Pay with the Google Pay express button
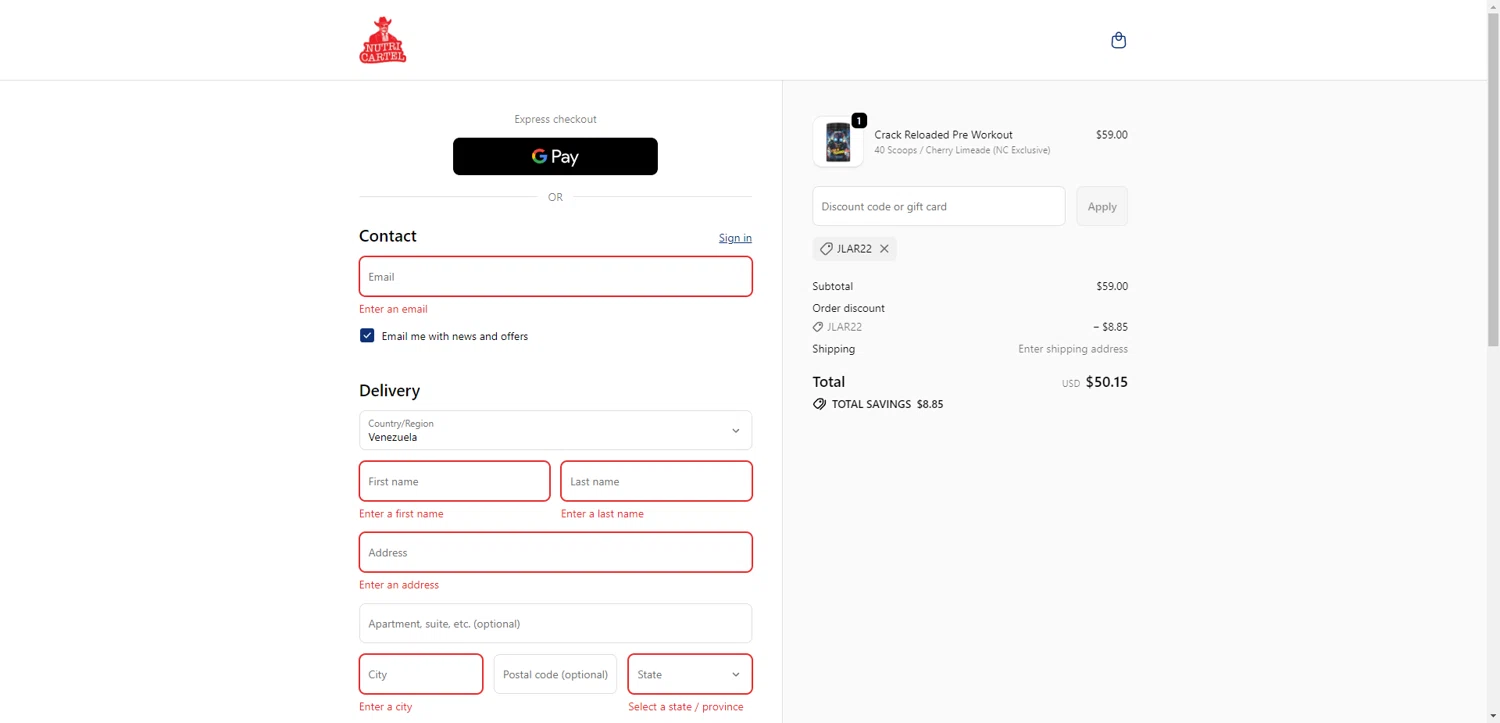This screenshot has width=1500, height=723. (555, 156)
